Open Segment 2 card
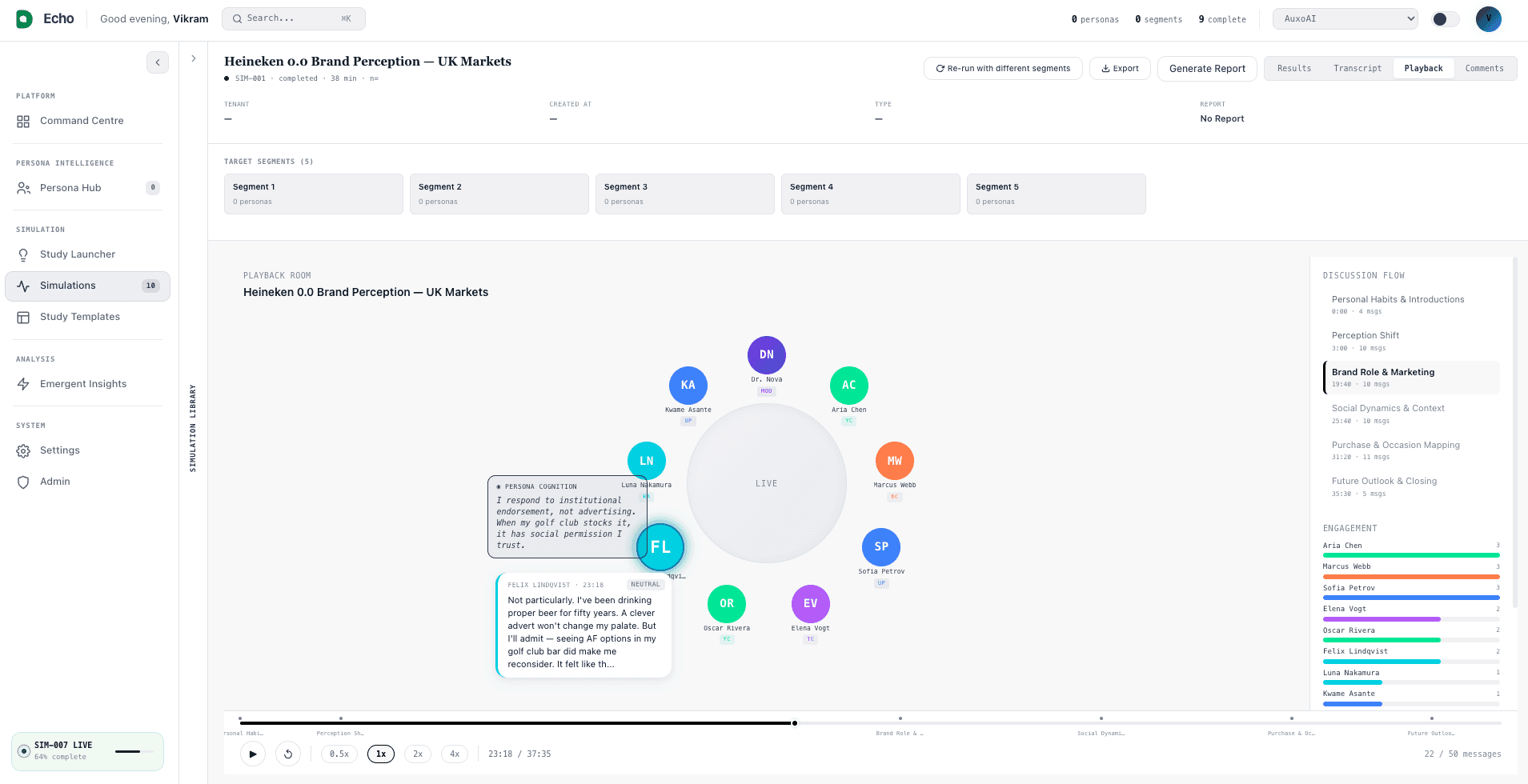Image resolution: width=1528 pixels, height=784 pixels. pos(499,194)
